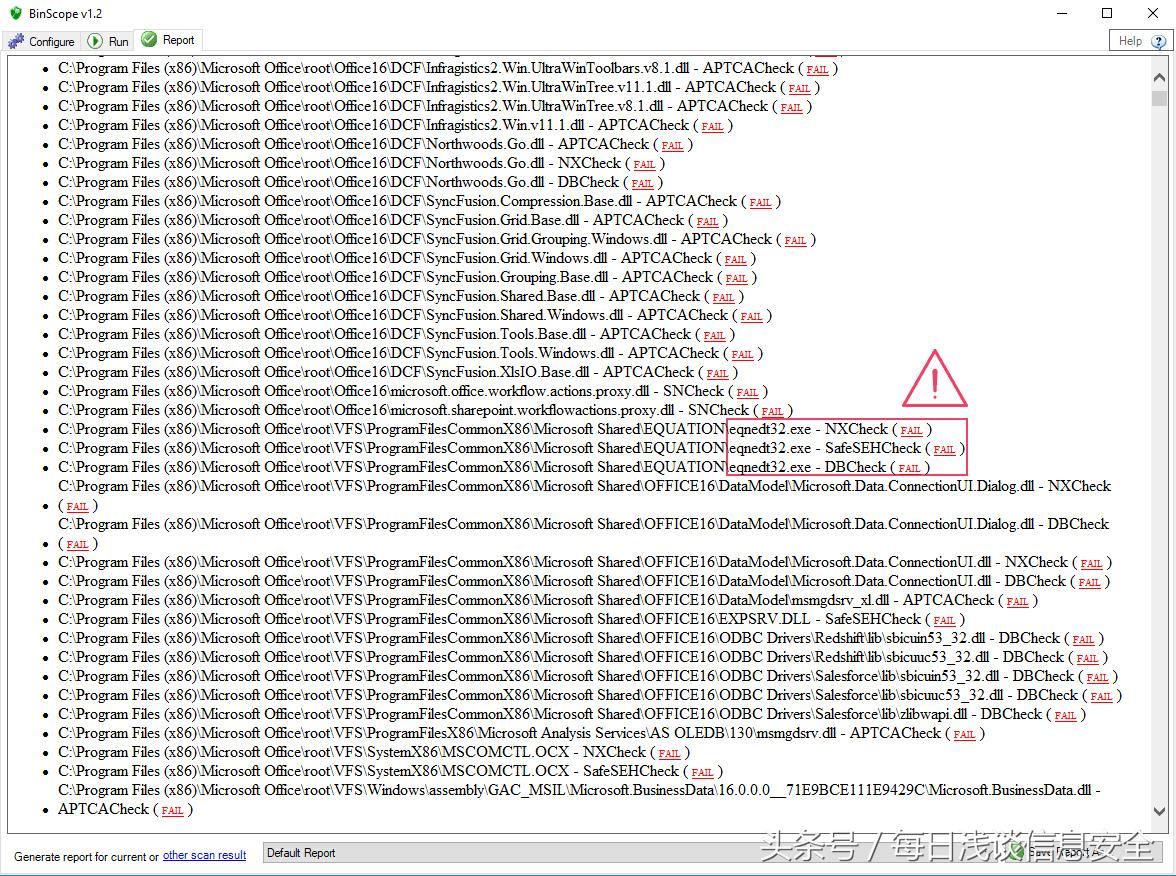
Task: Open FAIL link for SyncFusion.Tools.Windows.dll
Action: 742,355
